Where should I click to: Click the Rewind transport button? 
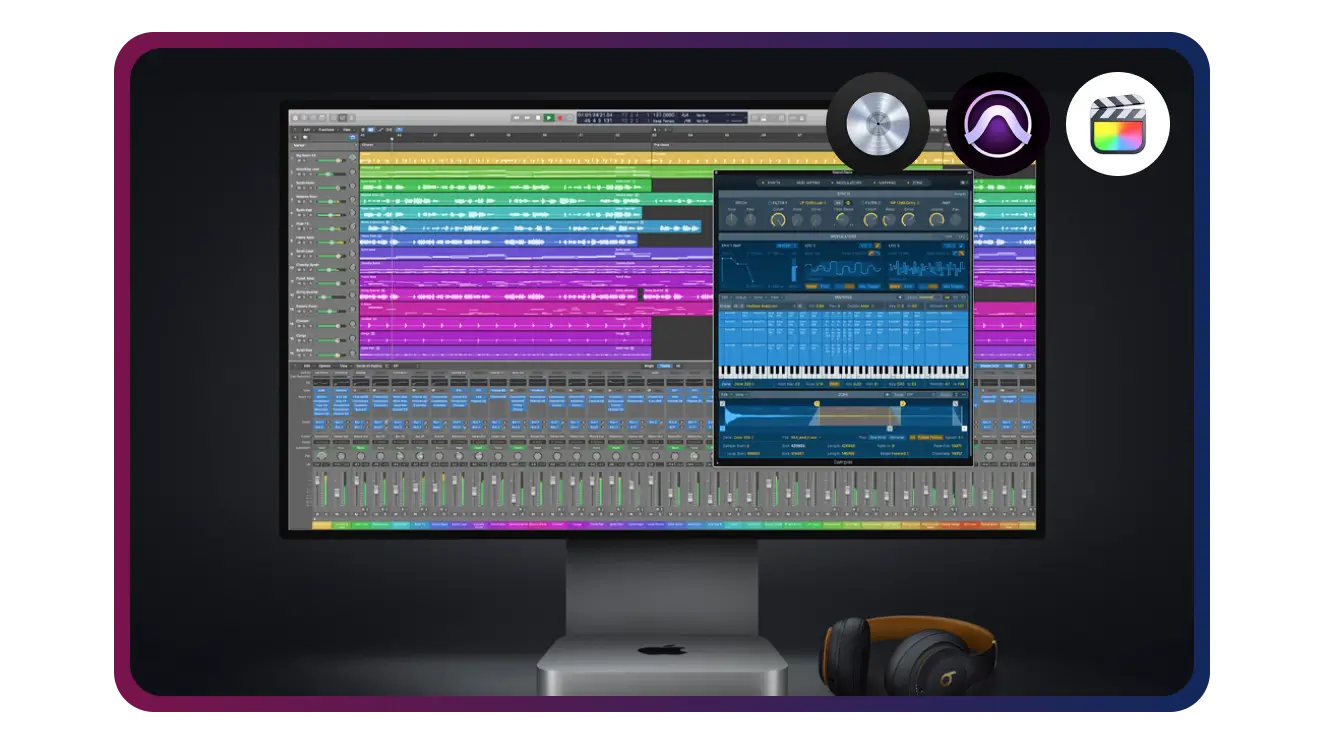coord(516,118)
